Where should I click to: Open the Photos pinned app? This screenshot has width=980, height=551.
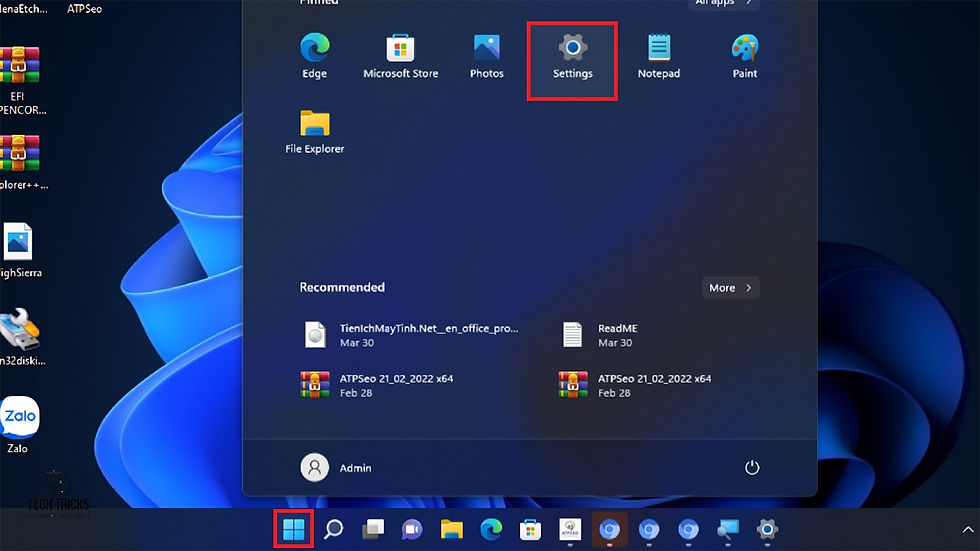(487, 56)
